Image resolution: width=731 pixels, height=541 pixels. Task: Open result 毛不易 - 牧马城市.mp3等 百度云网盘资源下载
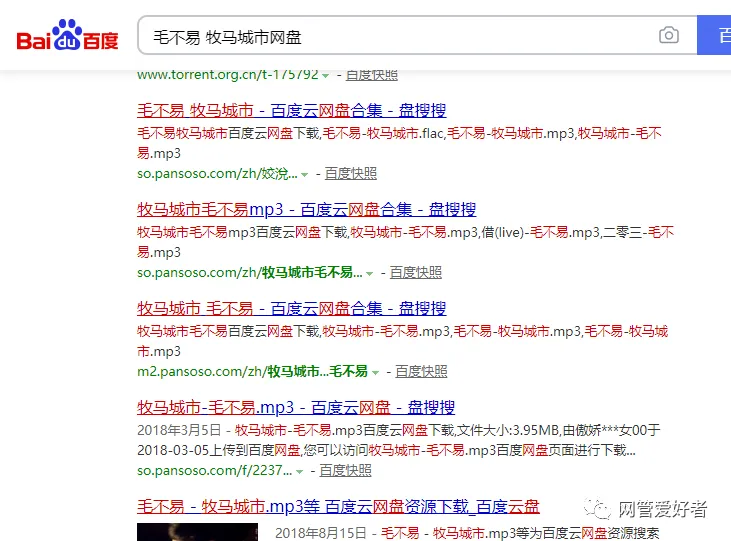click(338, 506)
